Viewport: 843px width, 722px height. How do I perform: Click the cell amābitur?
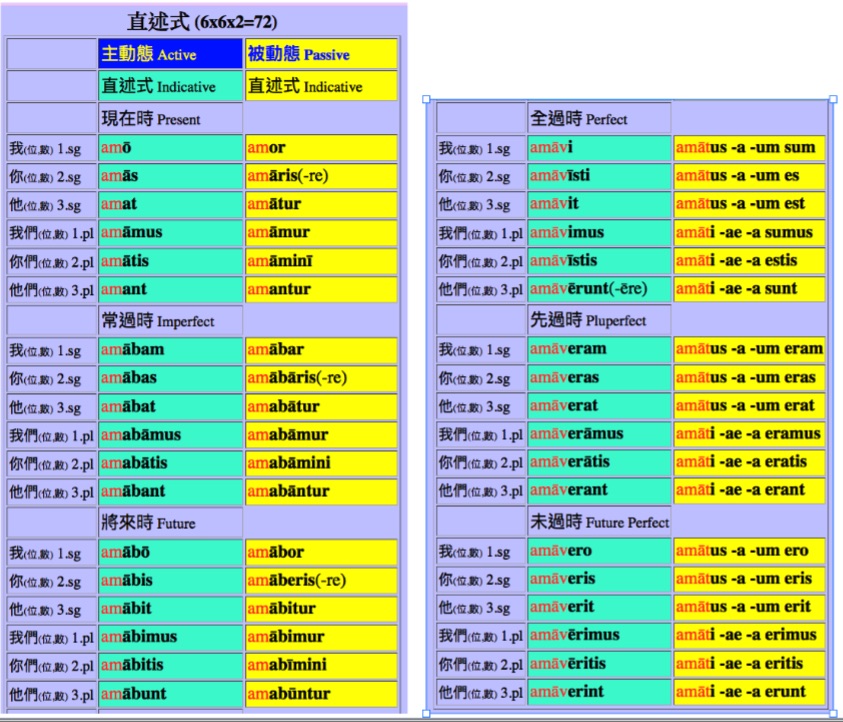click(321, 609)
